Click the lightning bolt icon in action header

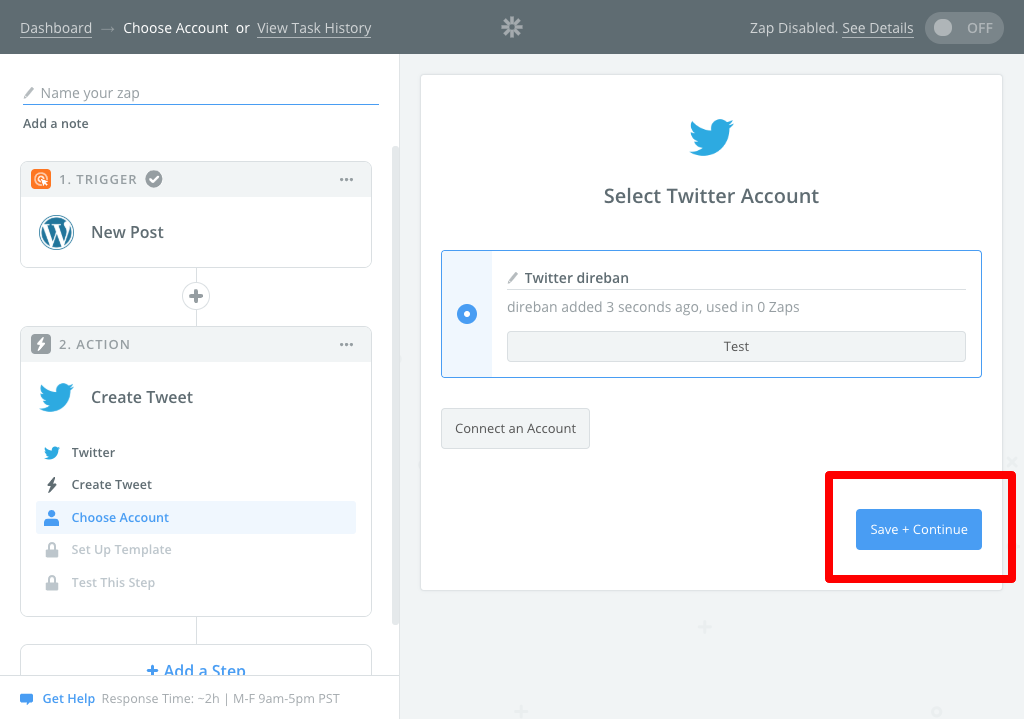41,344
